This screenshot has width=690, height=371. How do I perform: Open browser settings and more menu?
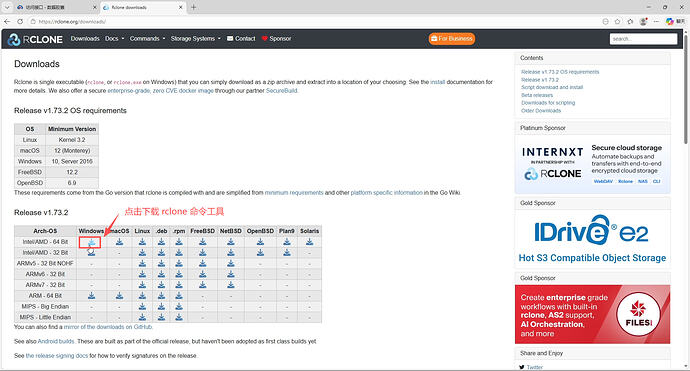tap(656, 21)
